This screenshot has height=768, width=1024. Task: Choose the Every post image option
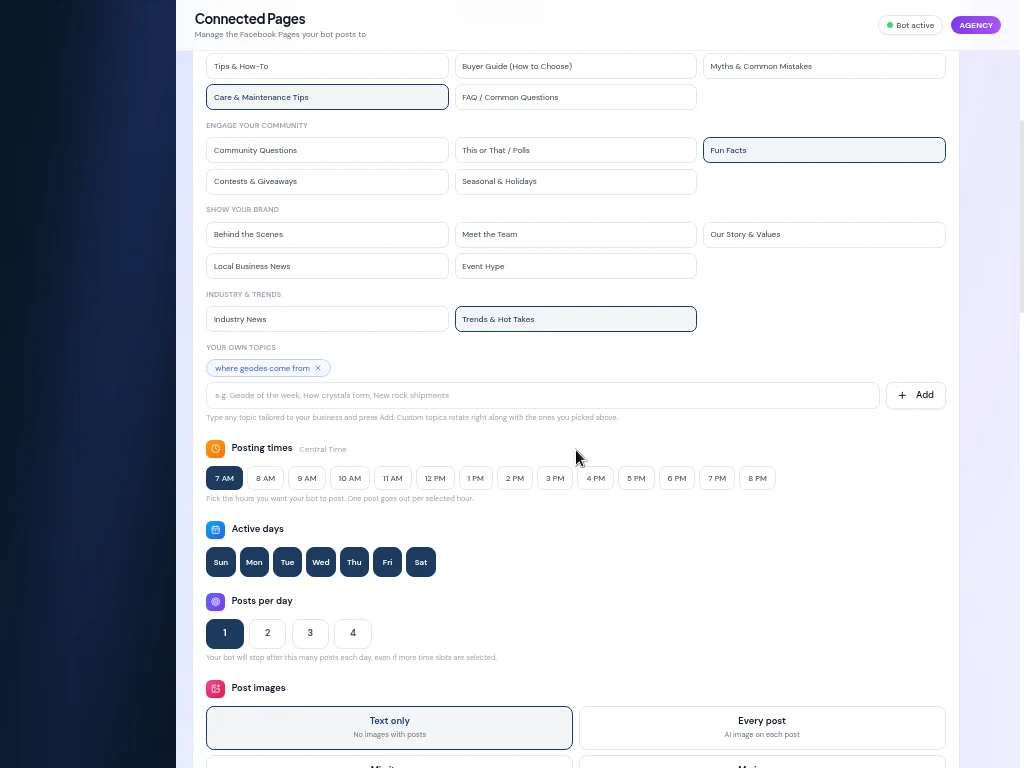click(762, 728)
